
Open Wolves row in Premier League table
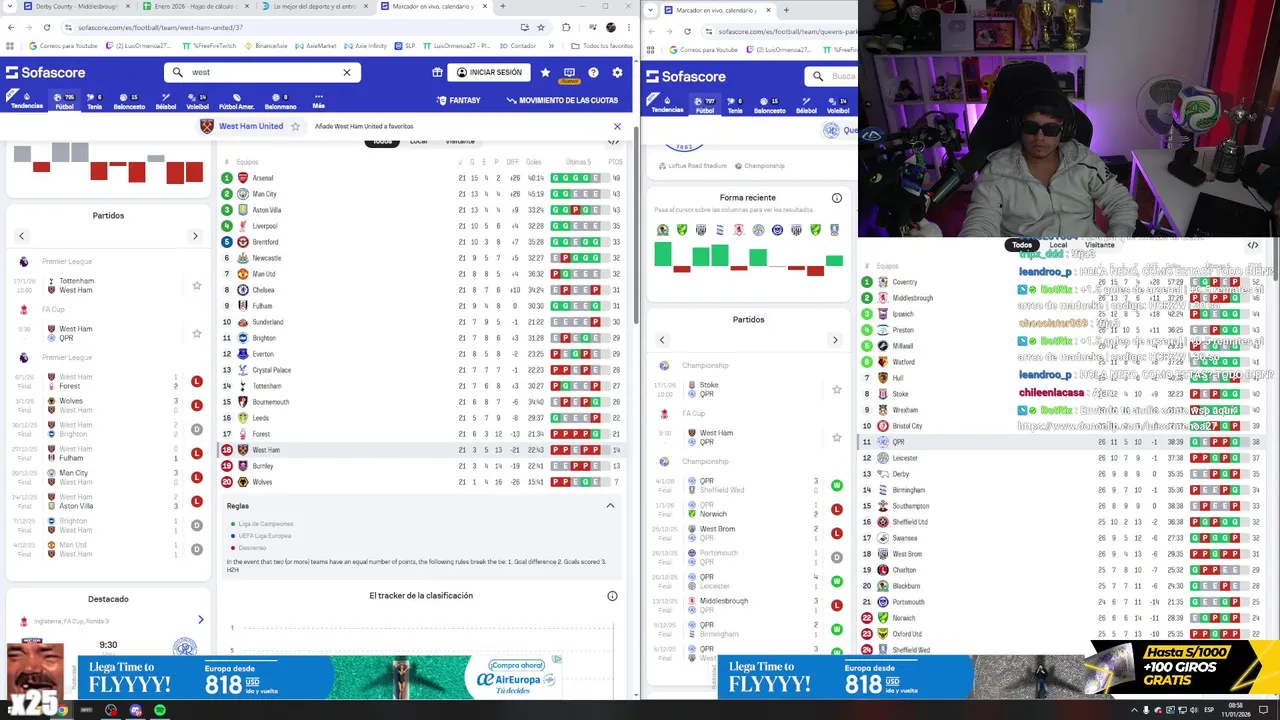[422, 482]
